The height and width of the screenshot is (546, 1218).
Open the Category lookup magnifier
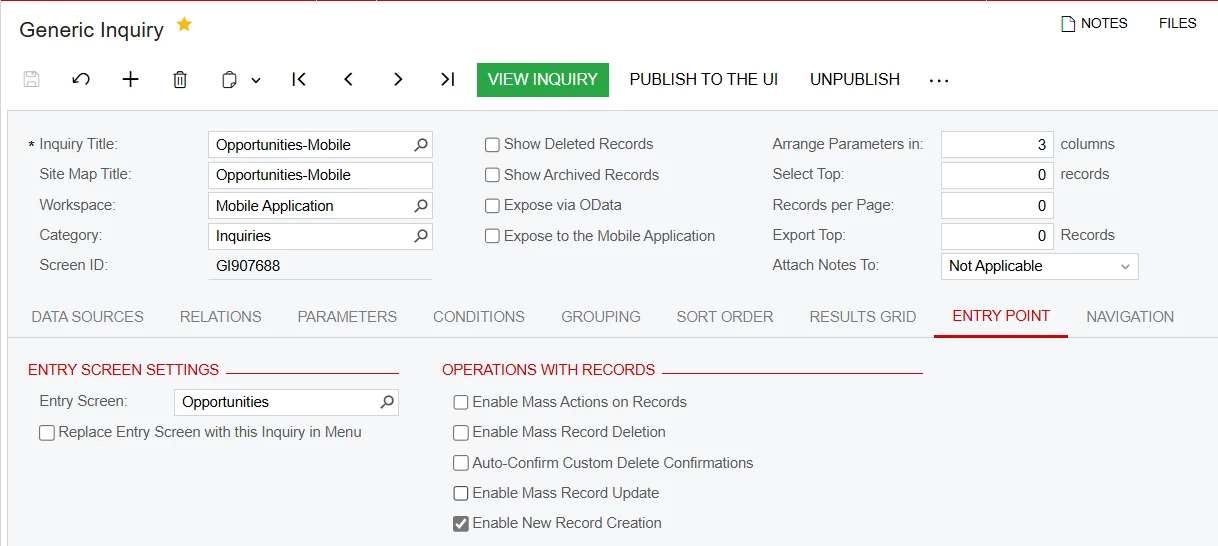tap(421, 236)
